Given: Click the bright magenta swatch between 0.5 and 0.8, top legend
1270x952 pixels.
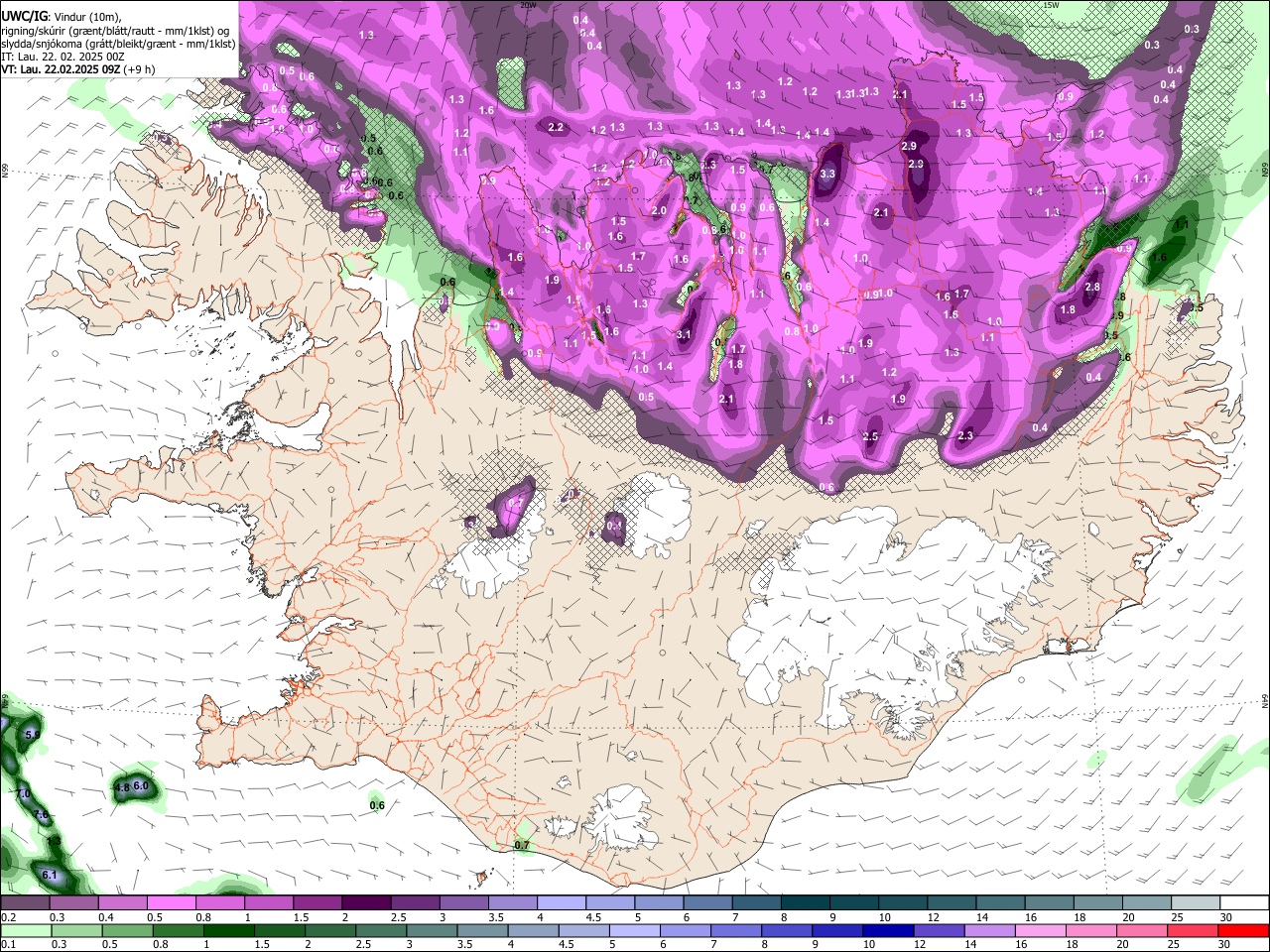Looking at the screenshot, I should pos(171,903).
